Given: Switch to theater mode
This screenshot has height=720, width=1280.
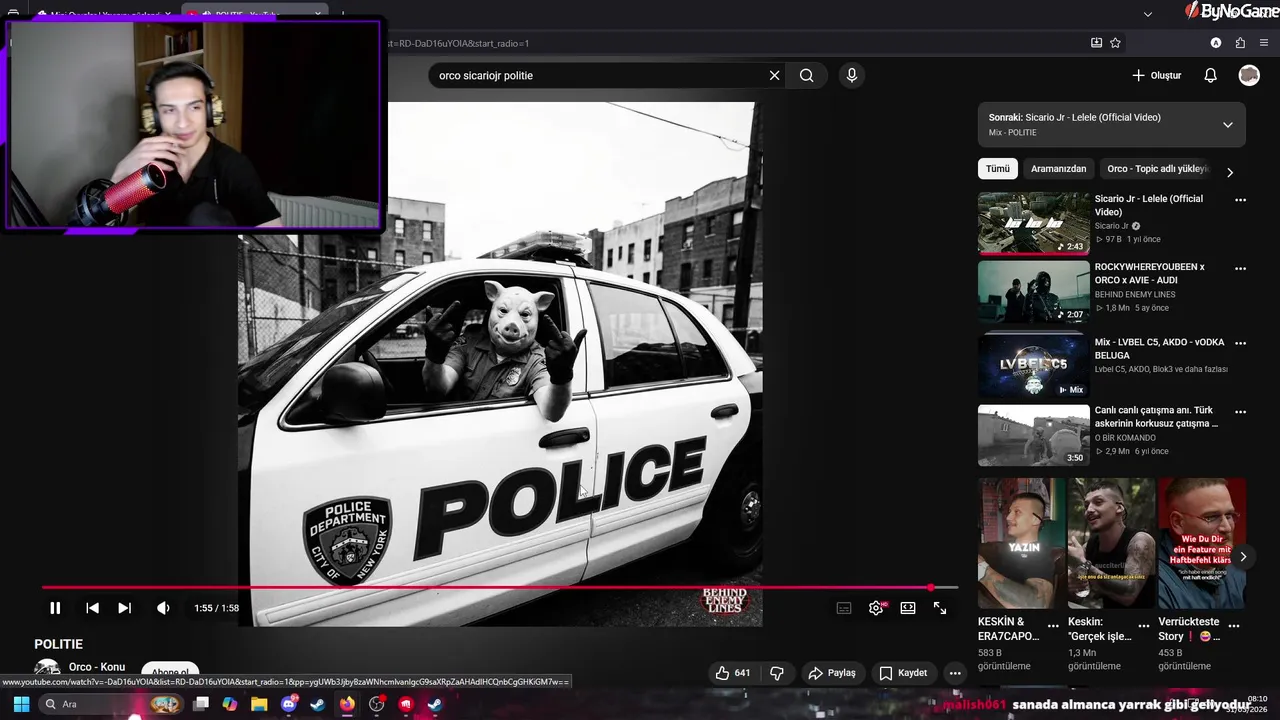Looking at the screenshot, I should pyautogui.click(x=908, y=608).
